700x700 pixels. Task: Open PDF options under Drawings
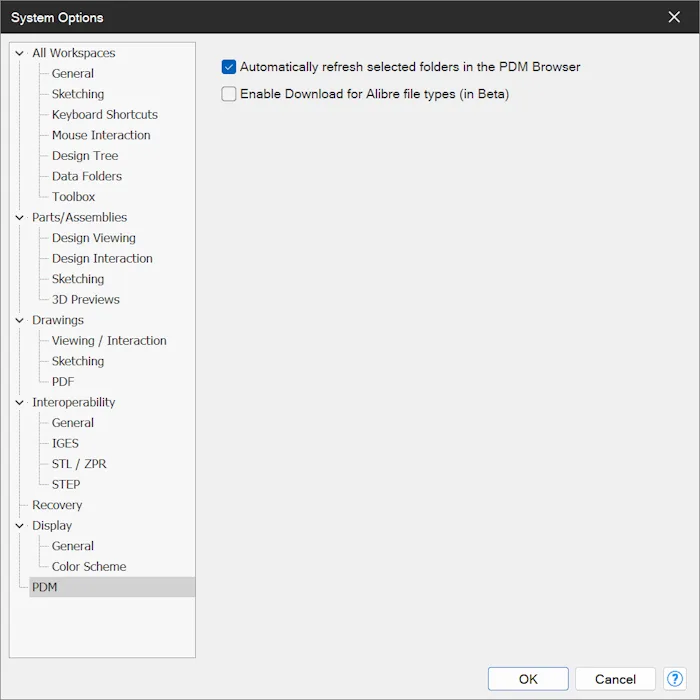[62, 381]
